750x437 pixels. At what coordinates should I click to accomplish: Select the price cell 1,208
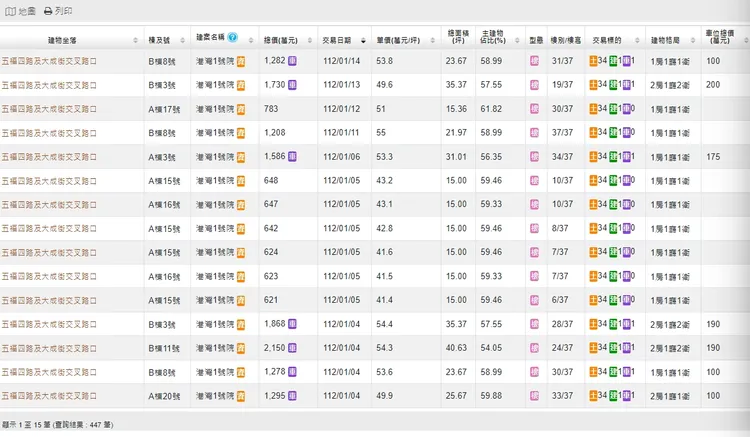[275, 132]
